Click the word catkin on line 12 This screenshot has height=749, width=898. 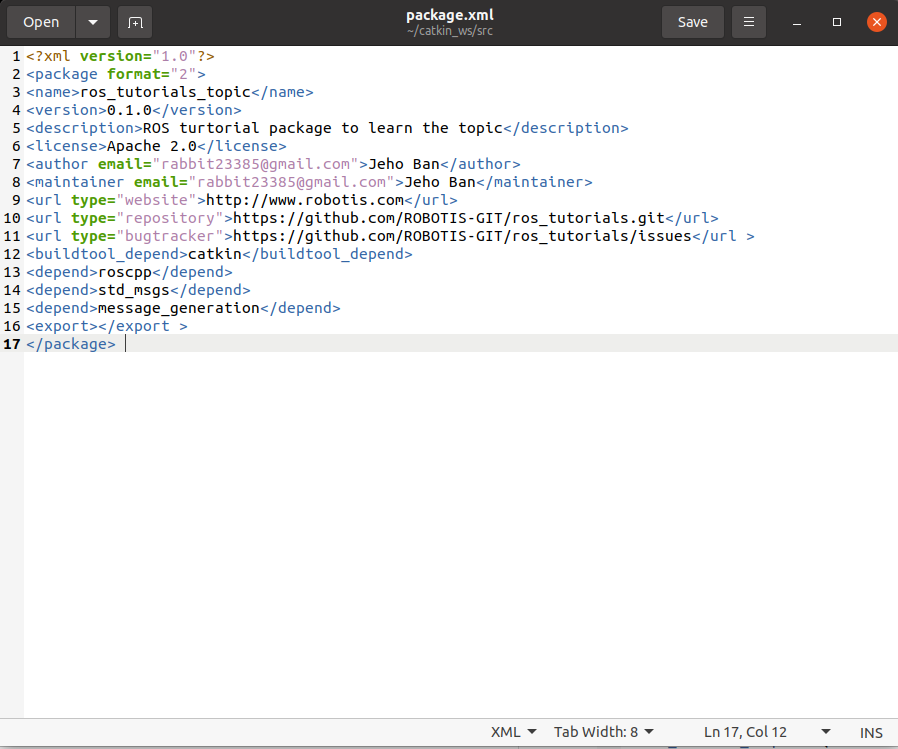215,254
